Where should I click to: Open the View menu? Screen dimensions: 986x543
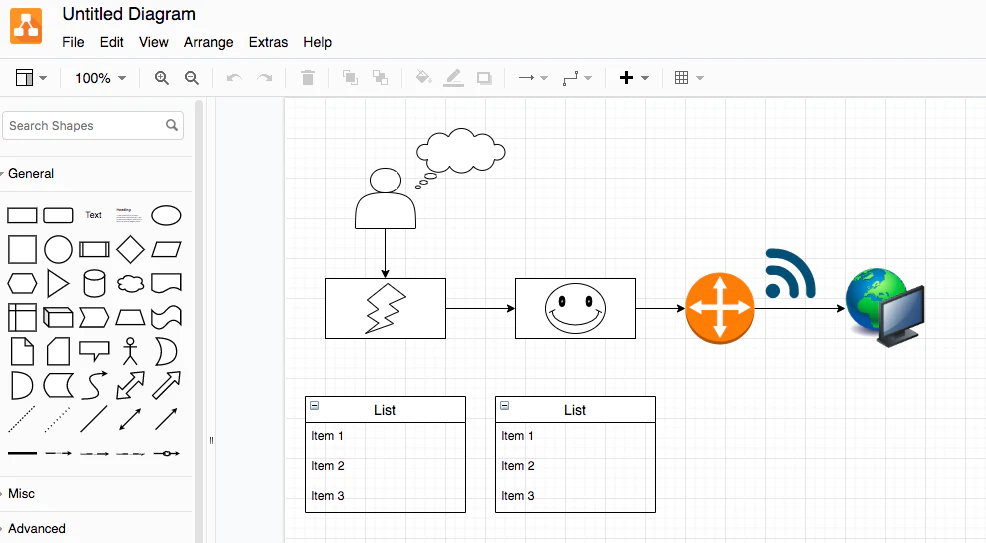pyautogui.click(x=153, y=42)
